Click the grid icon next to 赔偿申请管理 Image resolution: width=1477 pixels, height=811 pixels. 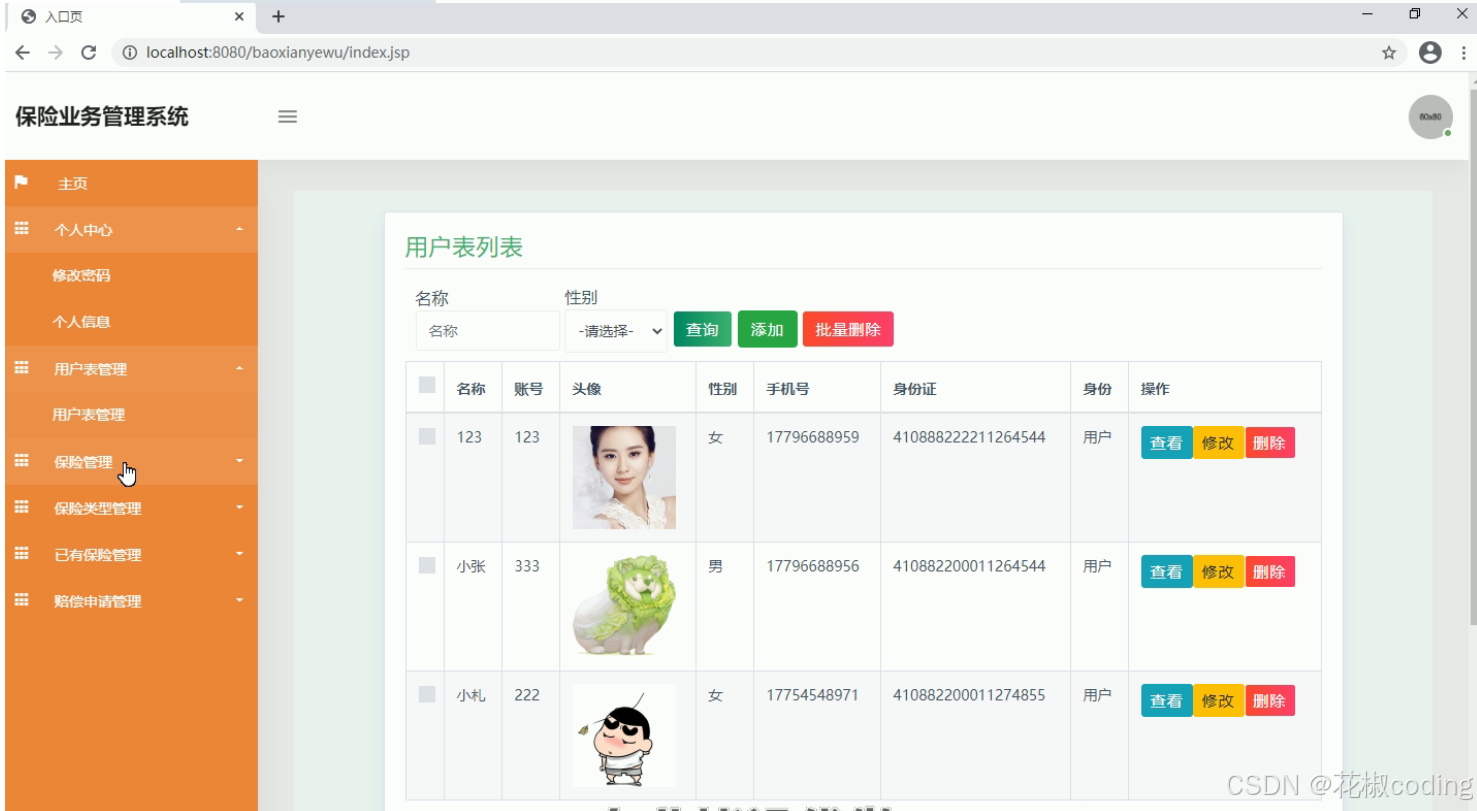[22, 600]
